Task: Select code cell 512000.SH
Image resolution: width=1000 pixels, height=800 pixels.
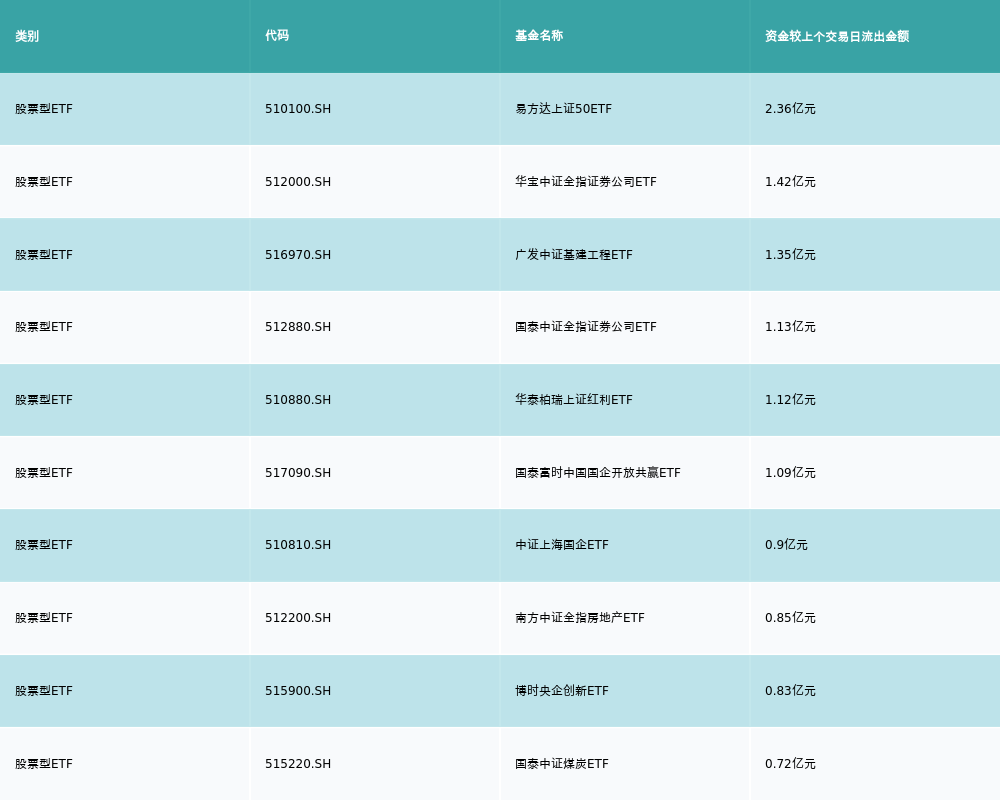Action: [x=298, y=182]
